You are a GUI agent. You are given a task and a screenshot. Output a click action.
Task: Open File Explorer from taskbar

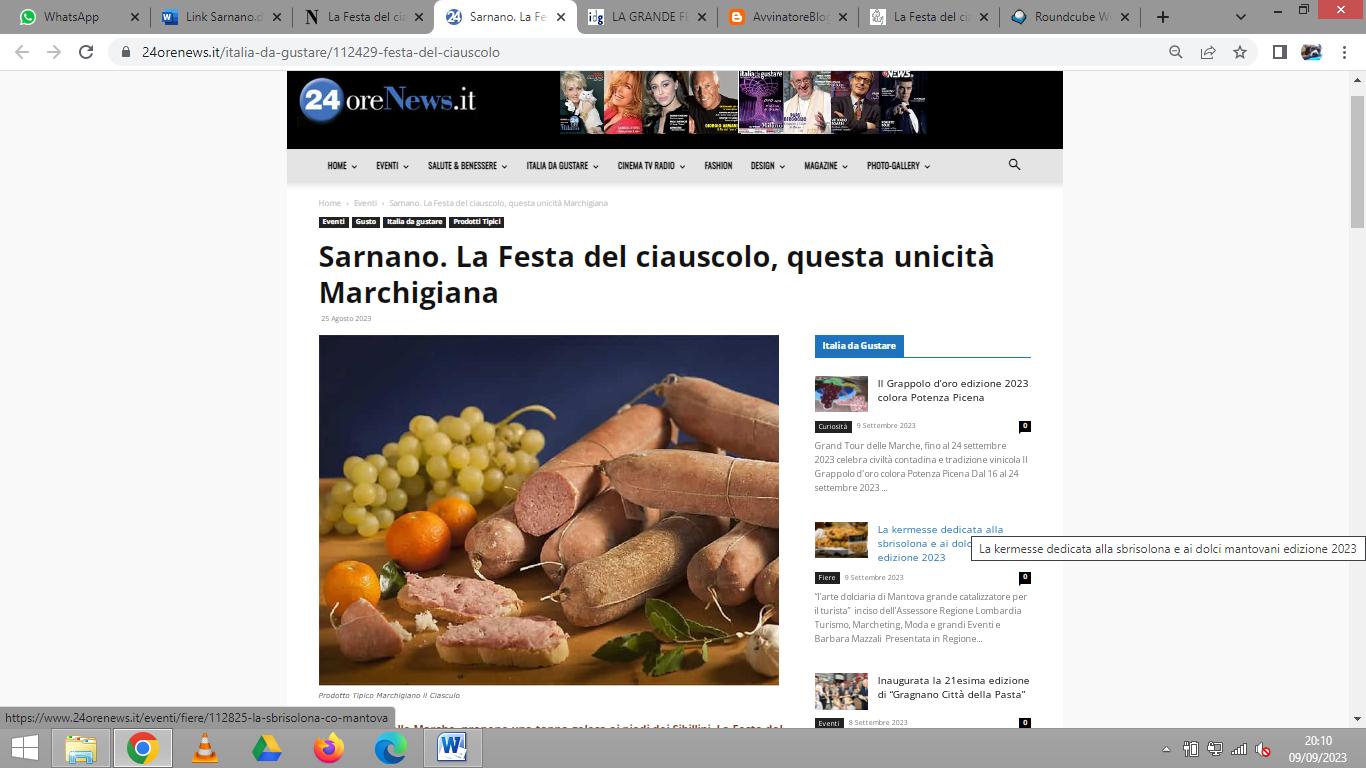81,748
